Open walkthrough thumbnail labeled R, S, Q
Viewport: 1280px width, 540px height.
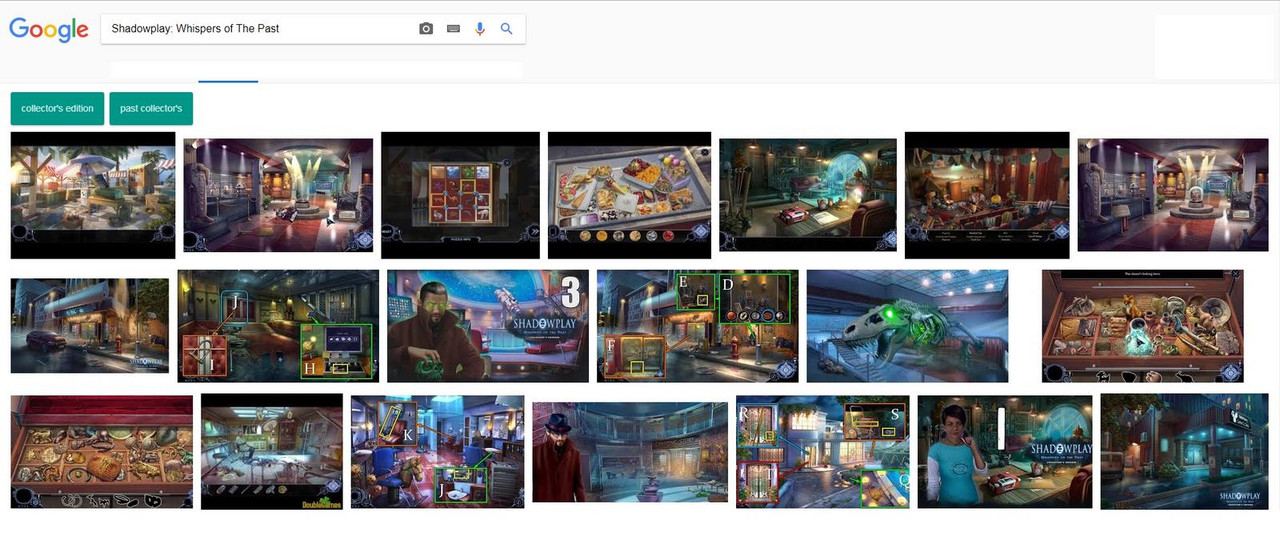(823, 452)
